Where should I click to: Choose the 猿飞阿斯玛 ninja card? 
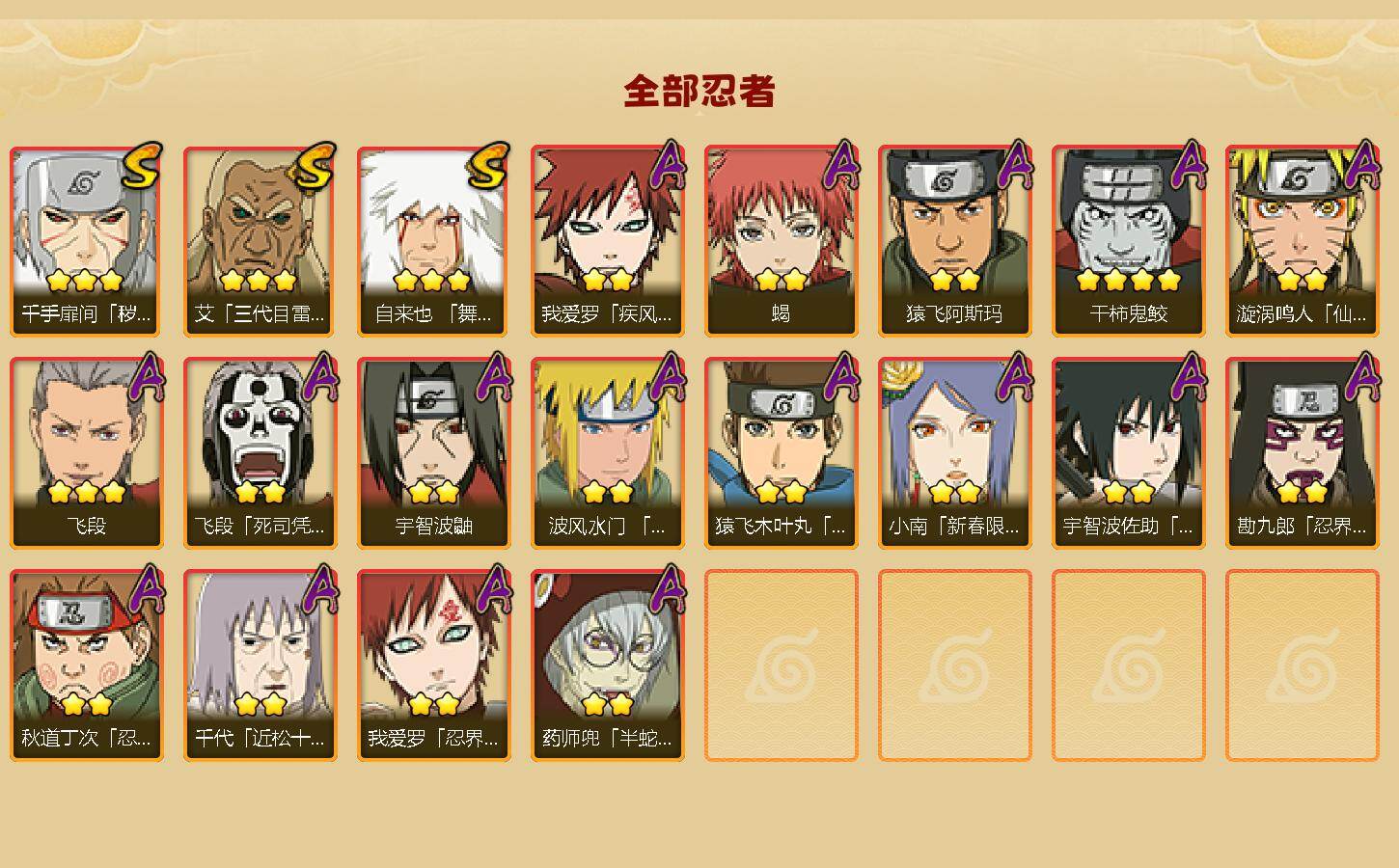[x=955, y=241]
